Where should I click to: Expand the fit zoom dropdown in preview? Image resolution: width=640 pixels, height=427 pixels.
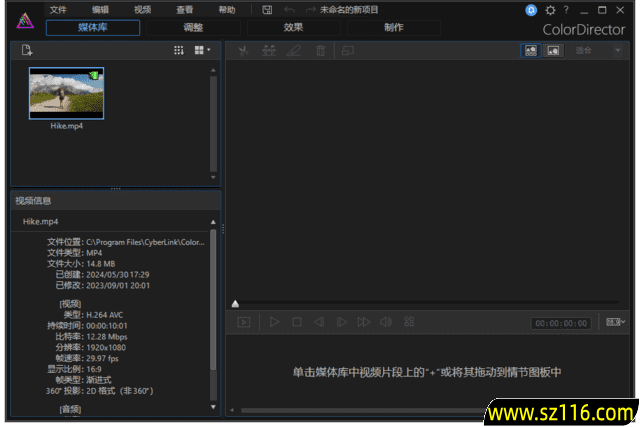617,50
